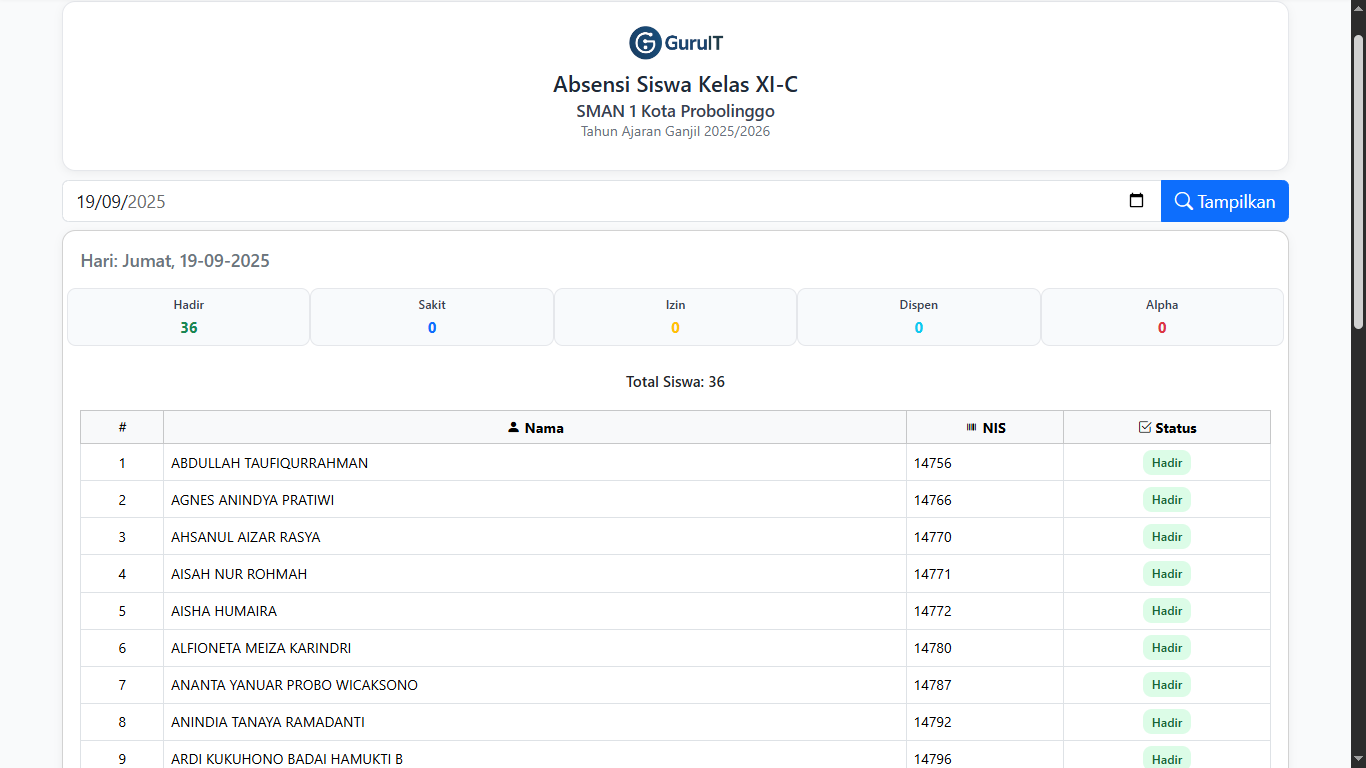
Task: Click the Absensi Siswa Kelas XI-C heading
Action: pyautogui.click(x=675, y=84)
